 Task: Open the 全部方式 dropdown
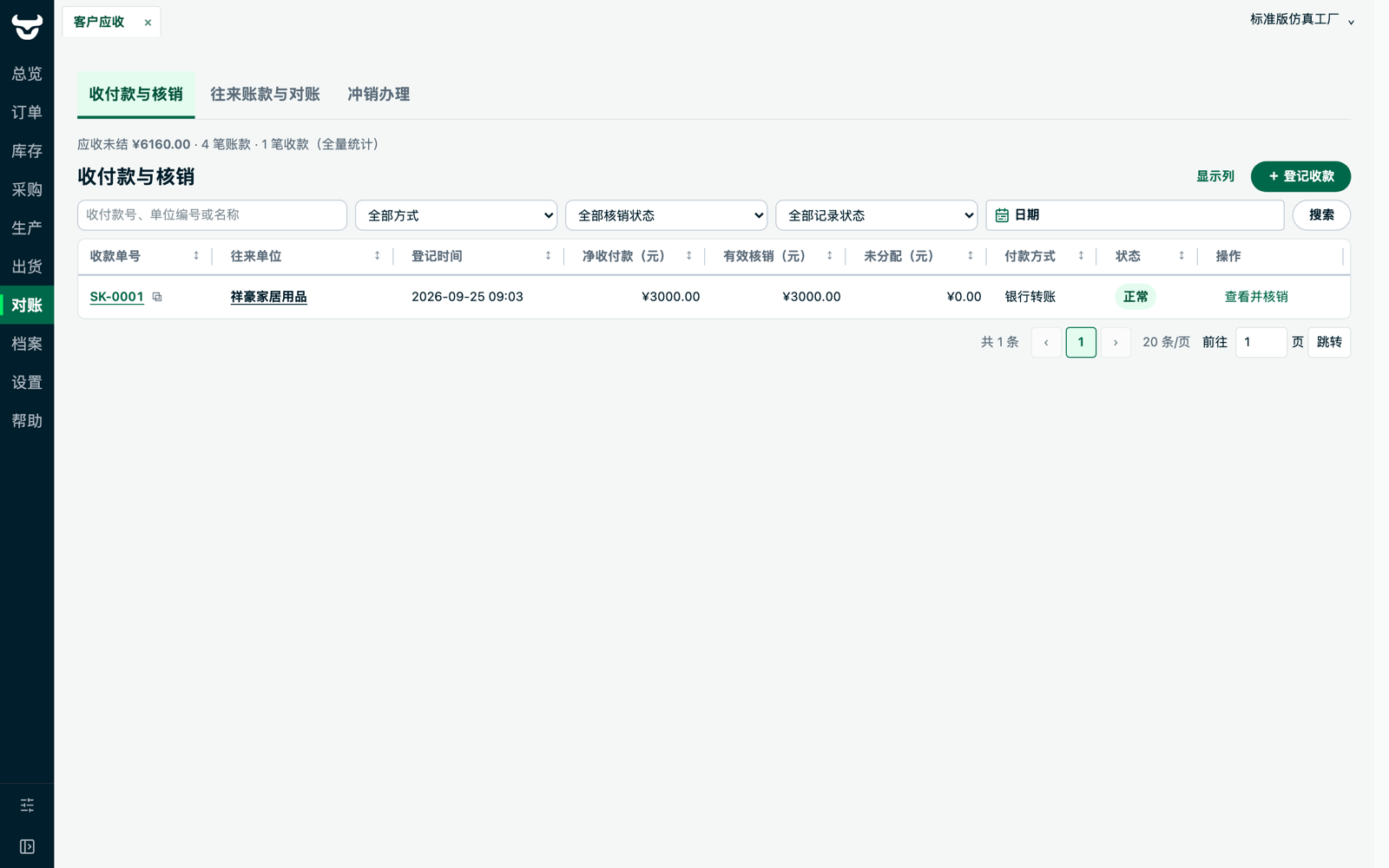(456, 215)
